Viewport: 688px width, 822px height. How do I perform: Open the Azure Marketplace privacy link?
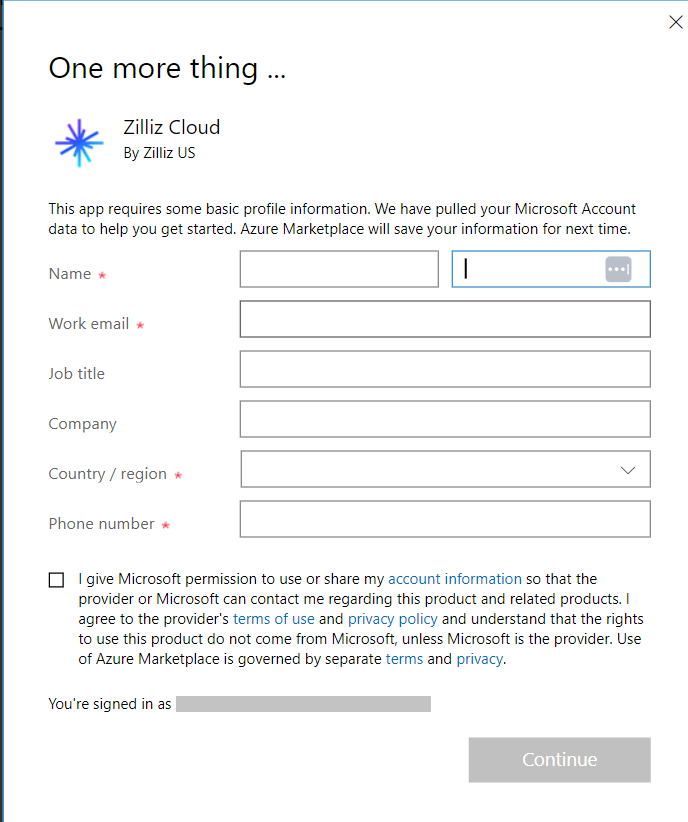[x=479, y=659]
